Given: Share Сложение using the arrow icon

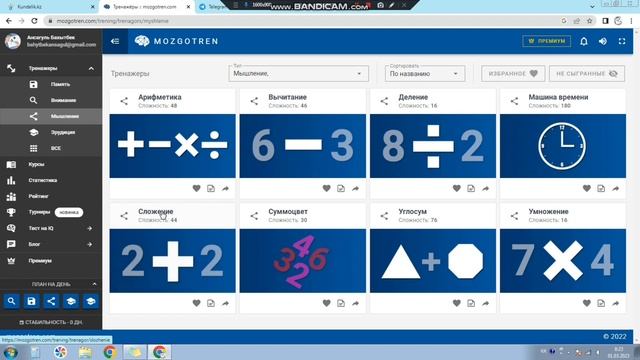Looking at the screenshot, I should [x=225, y=303].
